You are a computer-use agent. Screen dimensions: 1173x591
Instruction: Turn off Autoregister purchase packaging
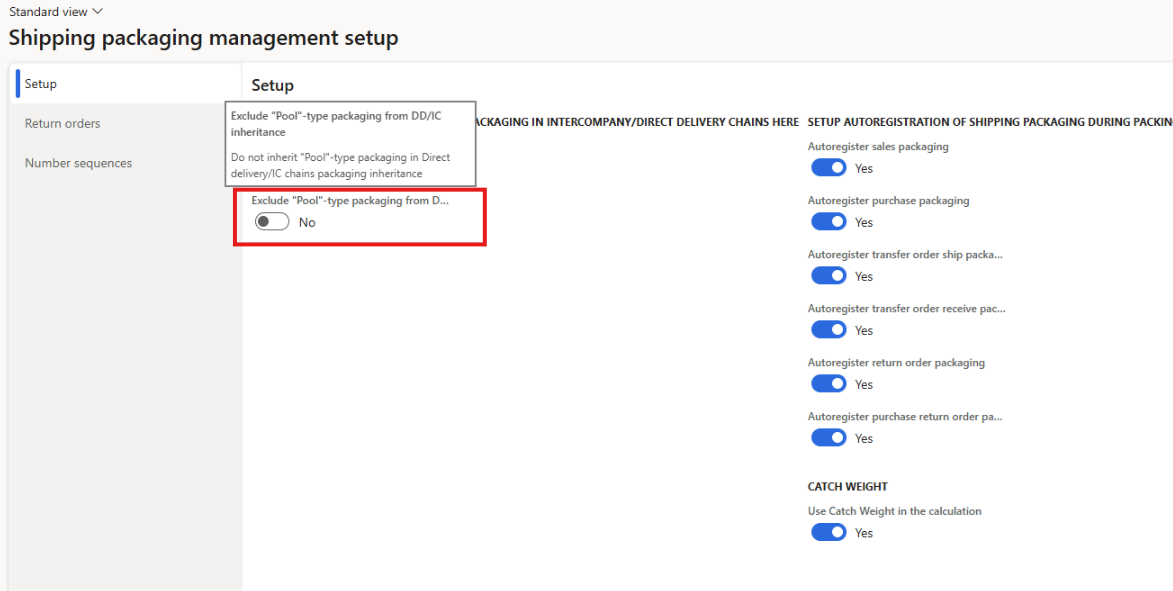(828, 221)
